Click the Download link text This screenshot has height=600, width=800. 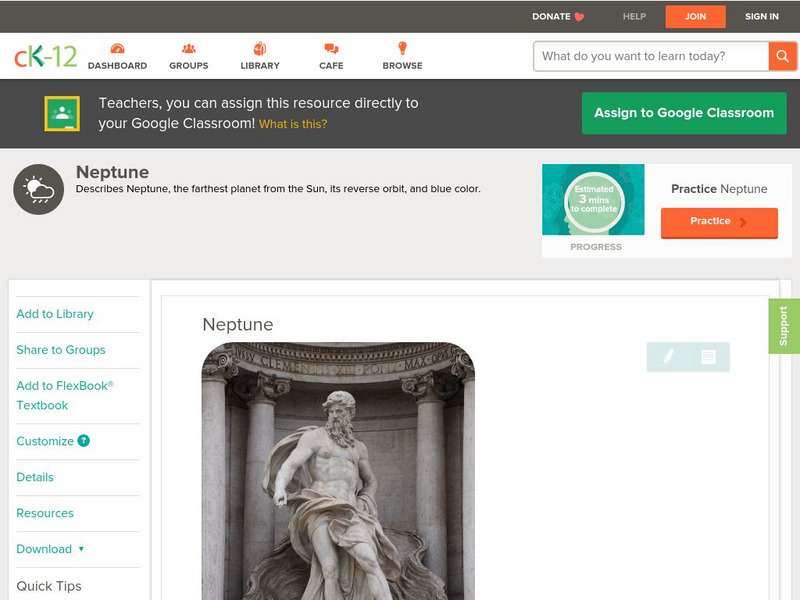tap(44, 549)
